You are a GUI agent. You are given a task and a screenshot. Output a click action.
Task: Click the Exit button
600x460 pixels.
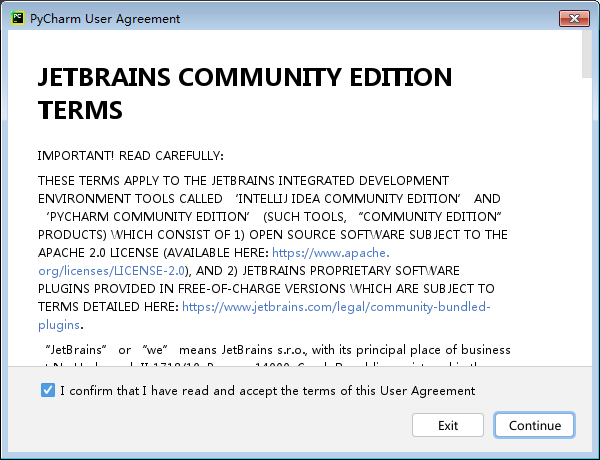click(448, 425)
